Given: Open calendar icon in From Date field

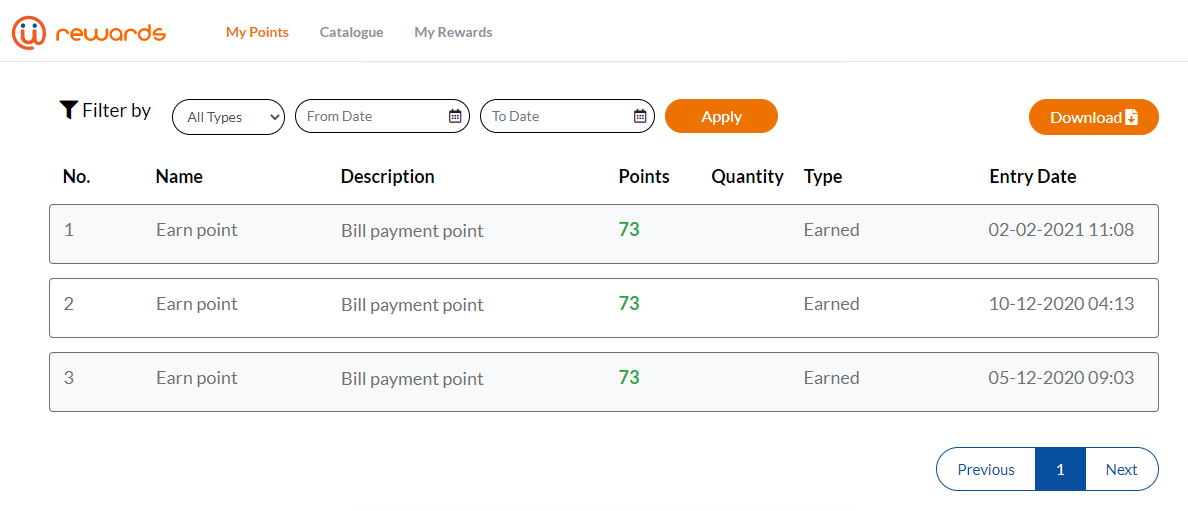Looking at the screenshot, I should (x=455, y=116).
